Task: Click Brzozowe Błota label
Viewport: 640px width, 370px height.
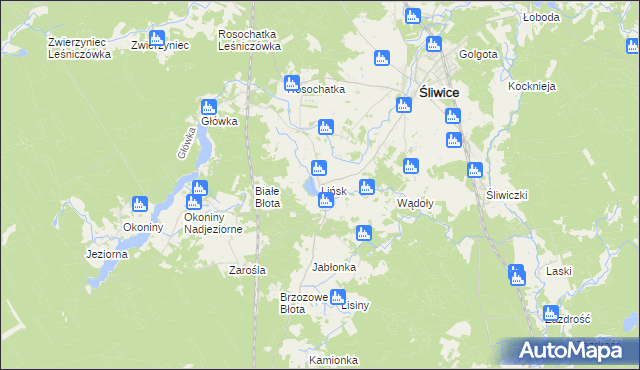Action: click(x=304, y=303)
